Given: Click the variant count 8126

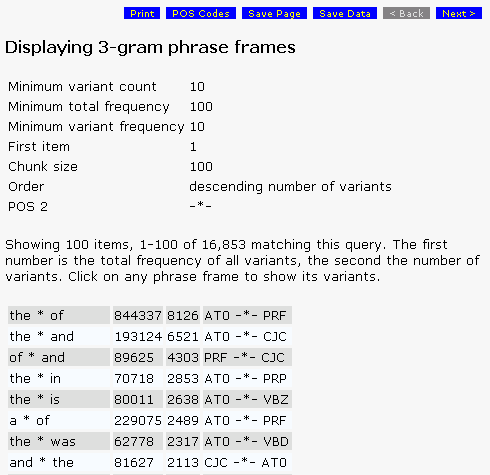Looking at the screenshot, I should click(183, 315).
